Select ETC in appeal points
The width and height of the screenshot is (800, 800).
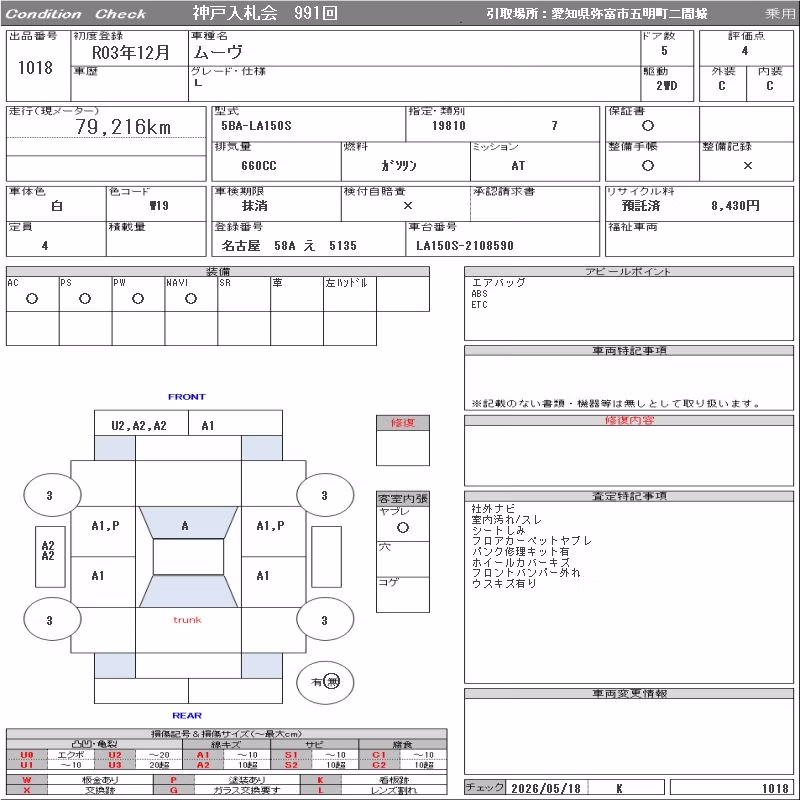click(479, 305)
